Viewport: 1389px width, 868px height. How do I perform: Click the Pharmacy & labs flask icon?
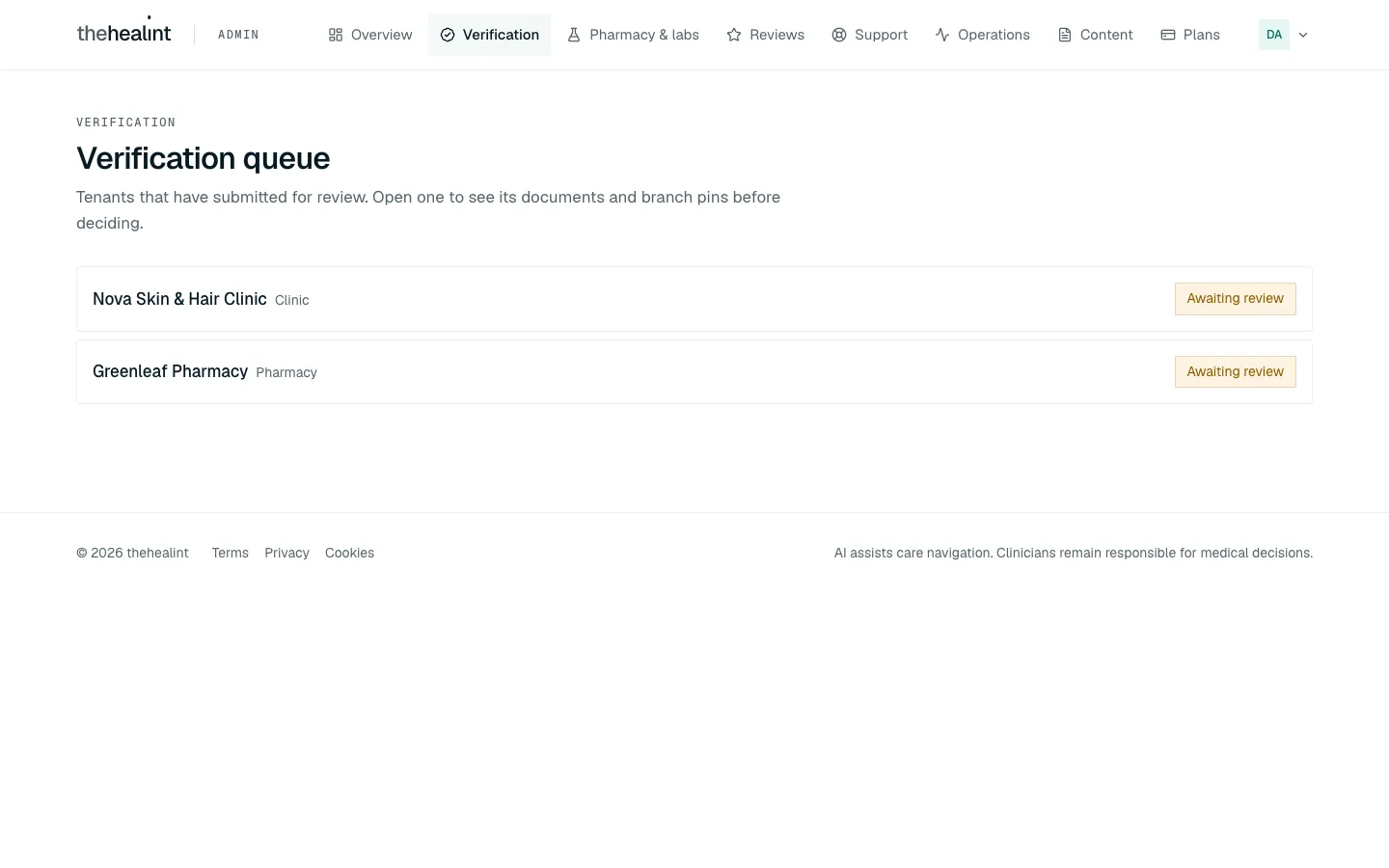(x=574, y=35)
